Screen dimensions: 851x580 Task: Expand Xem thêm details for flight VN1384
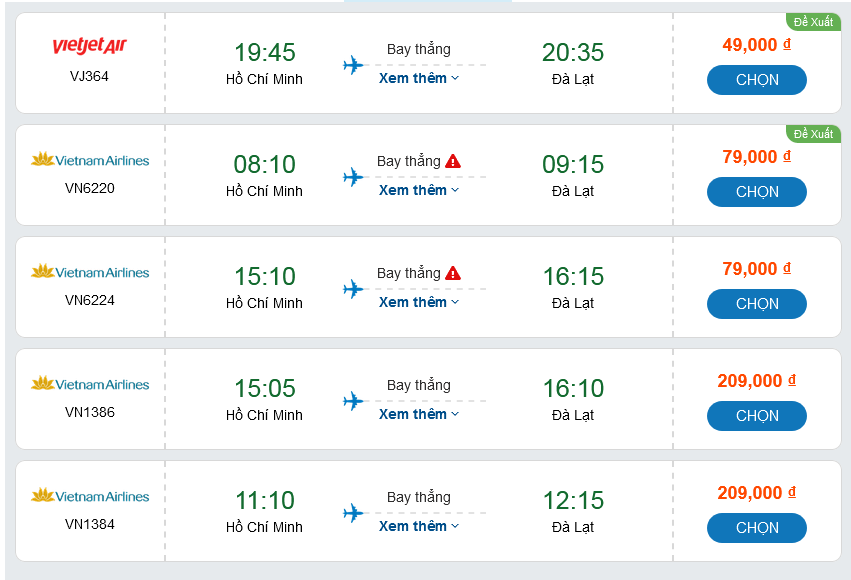click(x=419, y=526)
